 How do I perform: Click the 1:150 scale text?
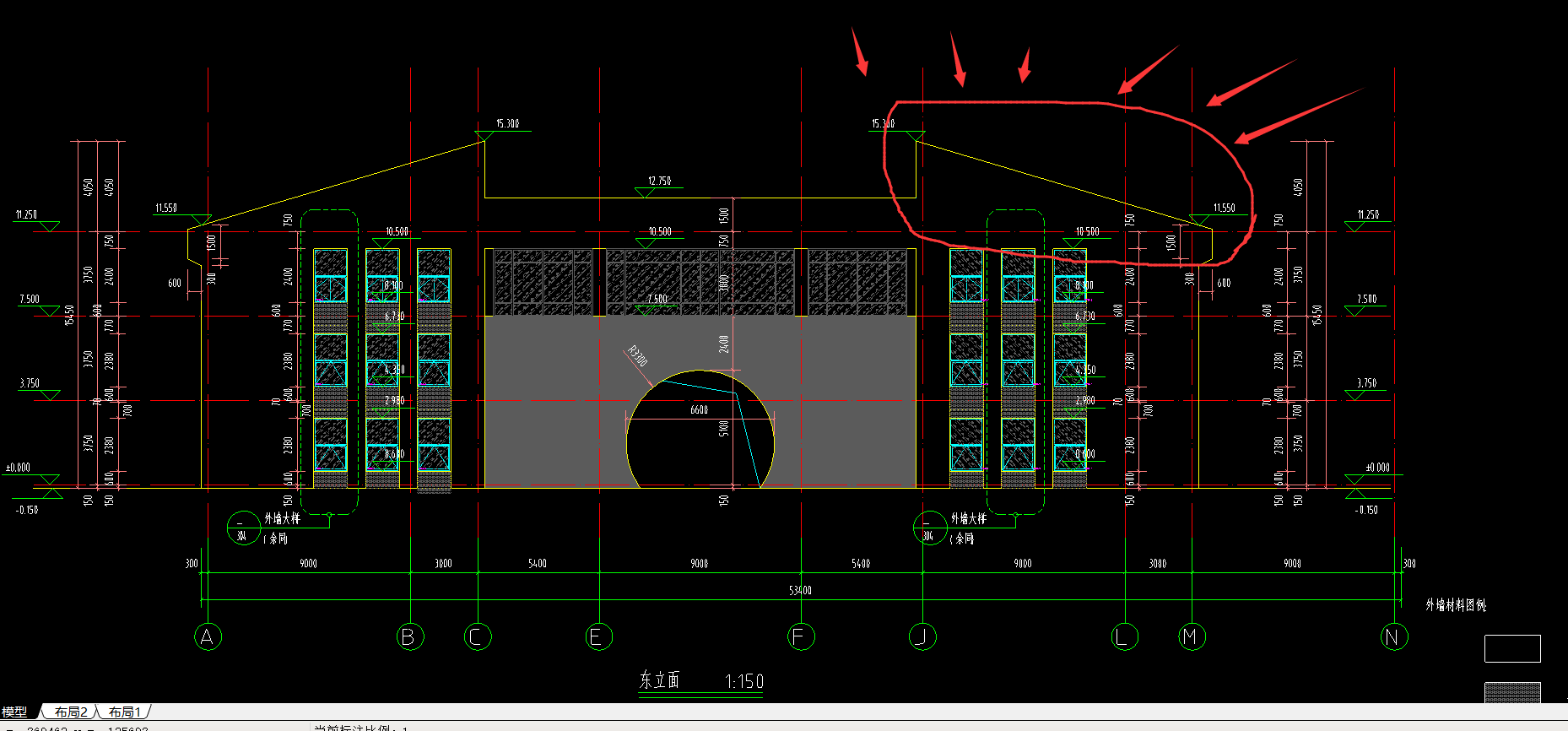coord(743,681)
